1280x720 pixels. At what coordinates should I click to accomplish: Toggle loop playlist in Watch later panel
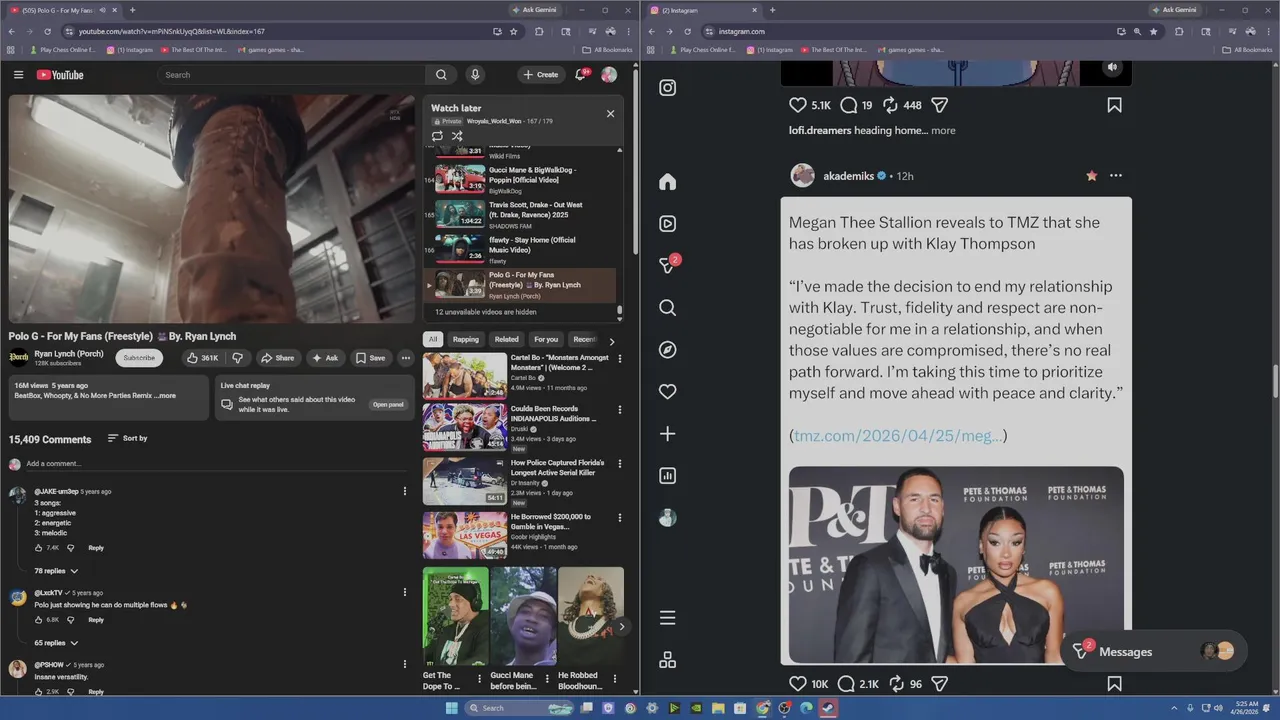click(437, 136)
